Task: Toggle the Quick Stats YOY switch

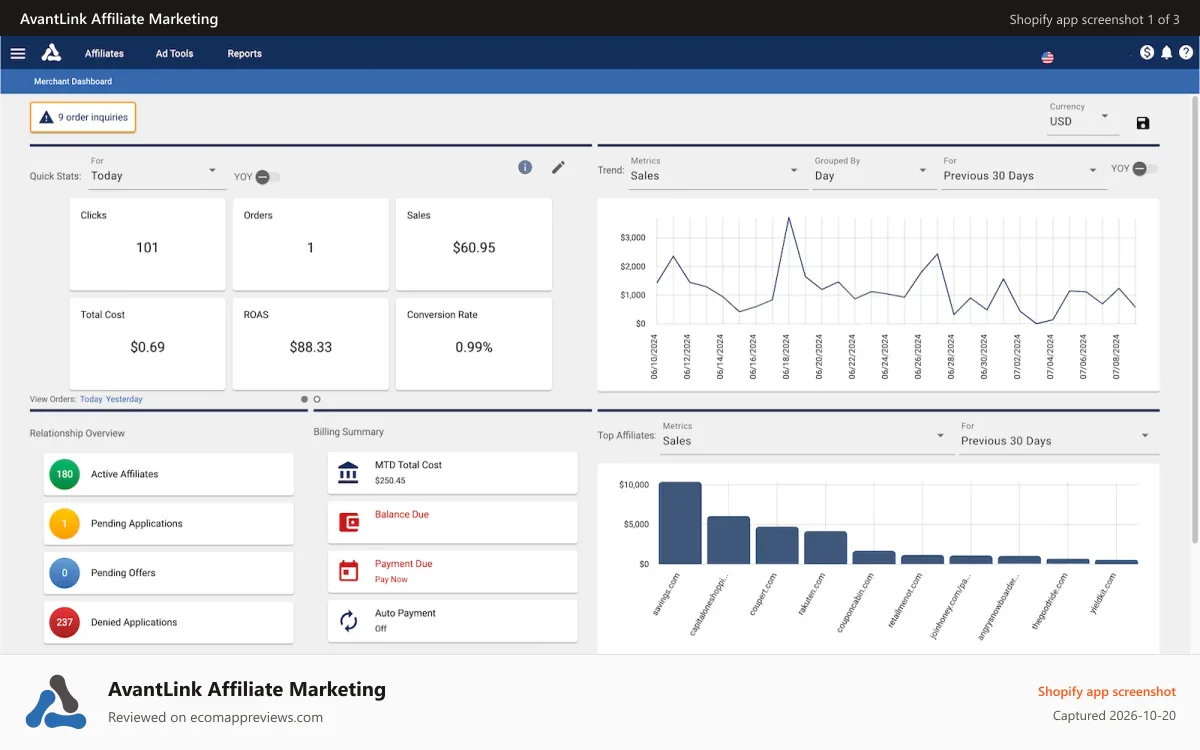Action: point(267,177)
